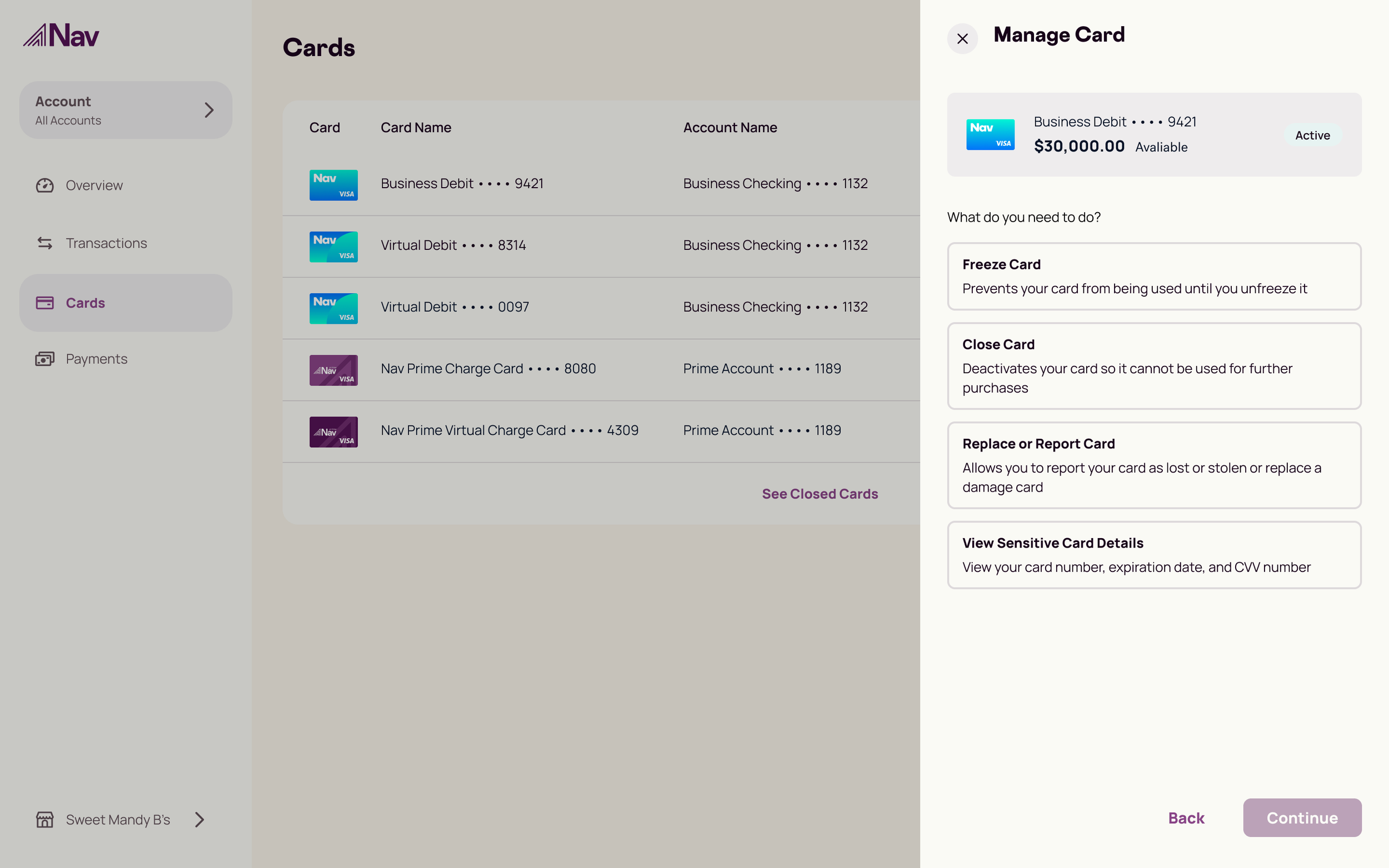The width and height of the screenshot is (1389, 868).
Task: Click the Virtual Debit •••• 8314 name
Action: click(453, 245)
